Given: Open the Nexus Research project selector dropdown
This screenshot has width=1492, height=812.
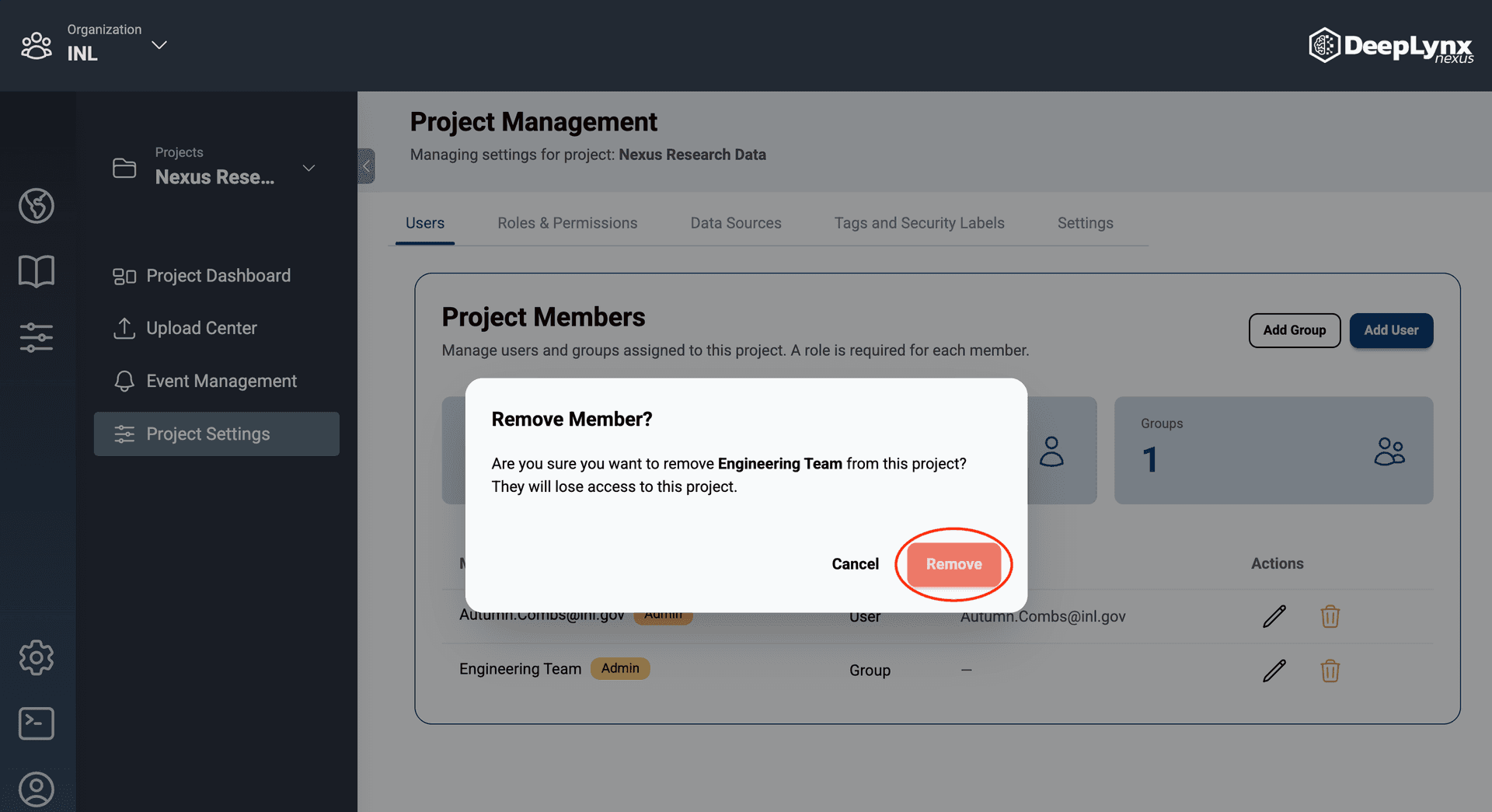Looking at the screenshot, I should coord(308,167).
